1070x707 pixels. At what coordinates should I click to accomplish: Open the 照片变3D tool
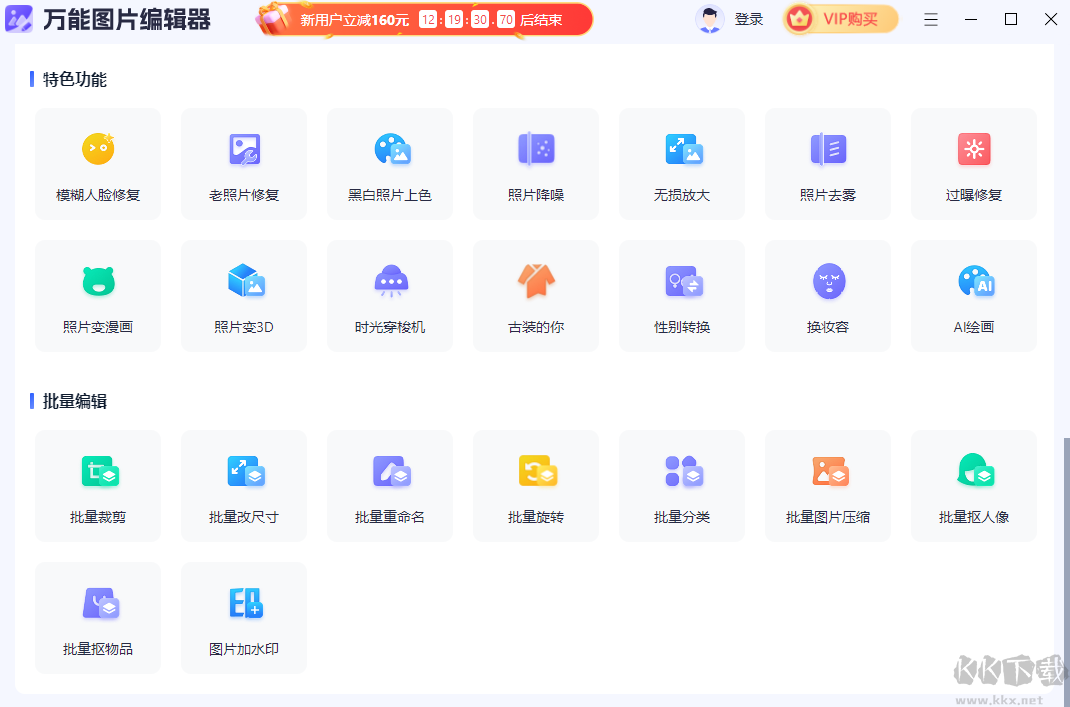pos(243,295)
